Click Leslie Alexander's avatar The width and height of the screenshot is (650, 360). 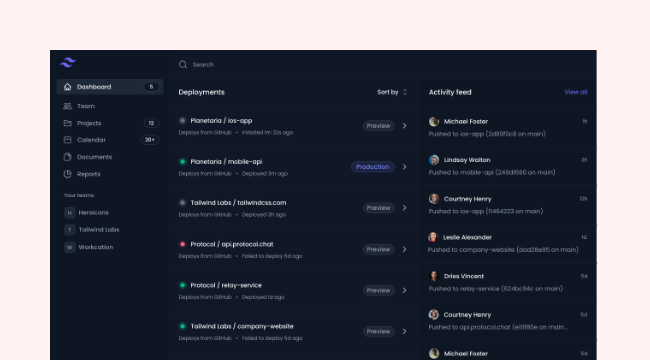pyautogui.click(x=433, y=237)
